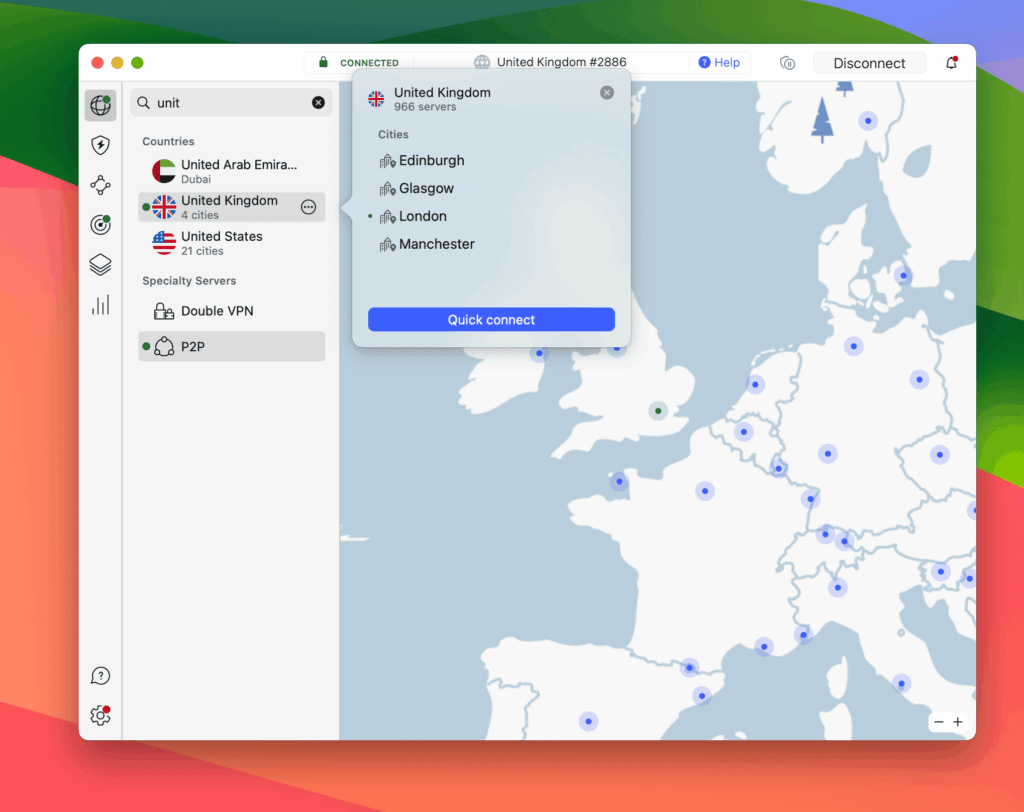
Task: Choose Edinburgh in the cities list
Action: tap(431, 160)
